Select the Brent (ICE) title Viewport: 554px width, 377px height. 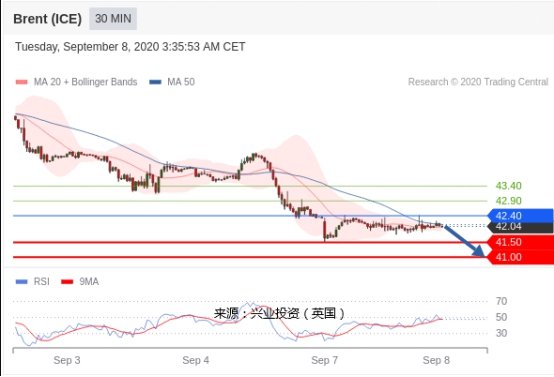pyautogui.click(x=47, y=19)
